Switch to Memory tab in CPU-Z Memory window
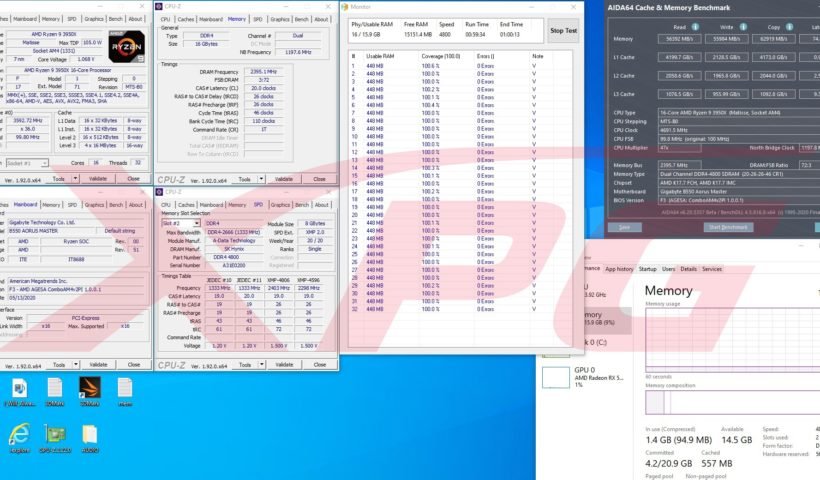 (236, 19)
